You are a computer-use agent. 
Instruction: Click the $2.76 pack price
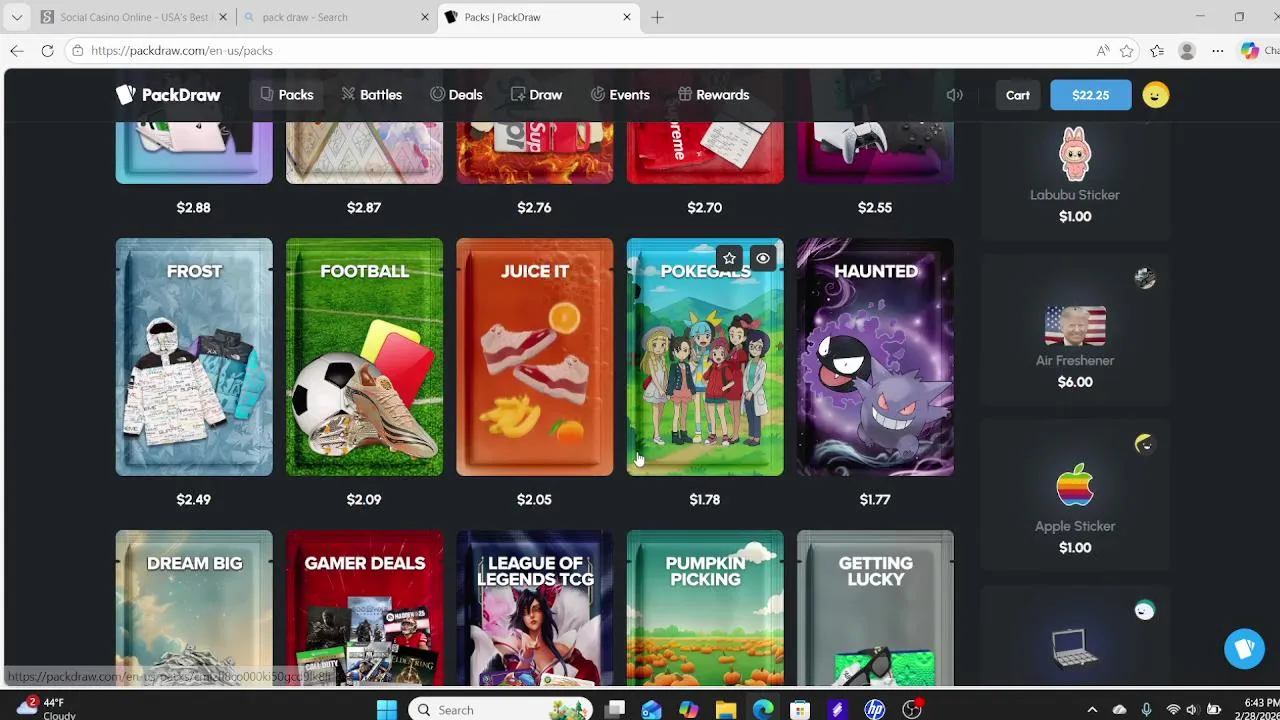(x=534, y=207)
